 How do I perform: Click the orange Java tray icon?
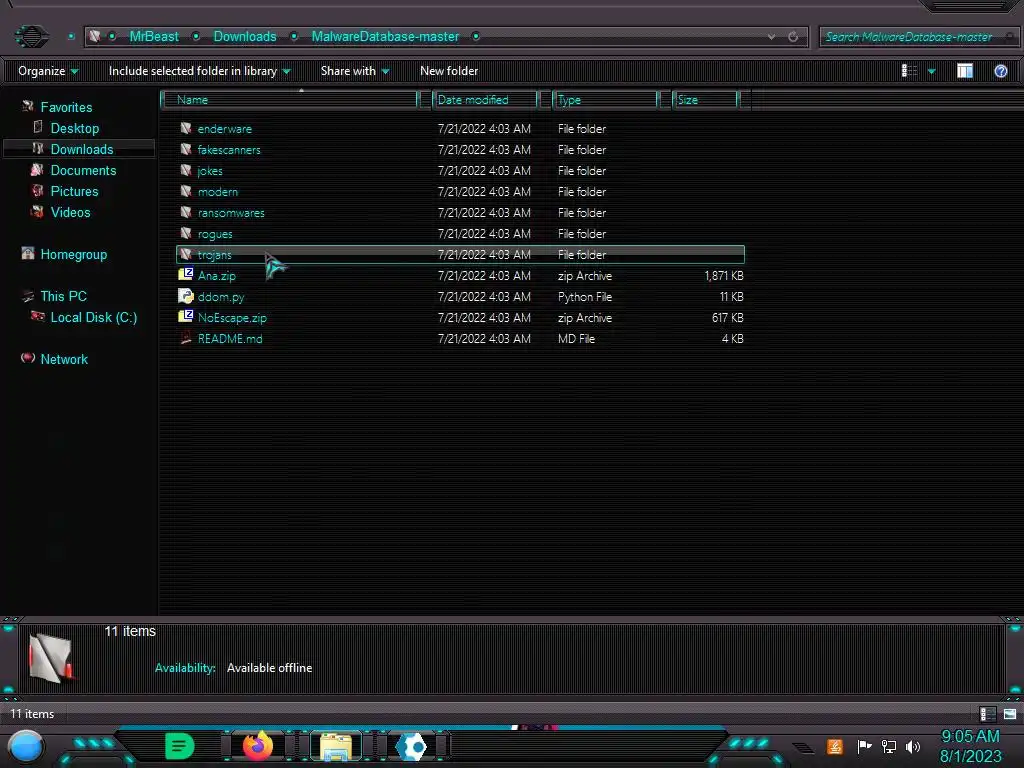click(x=835, y=746)
